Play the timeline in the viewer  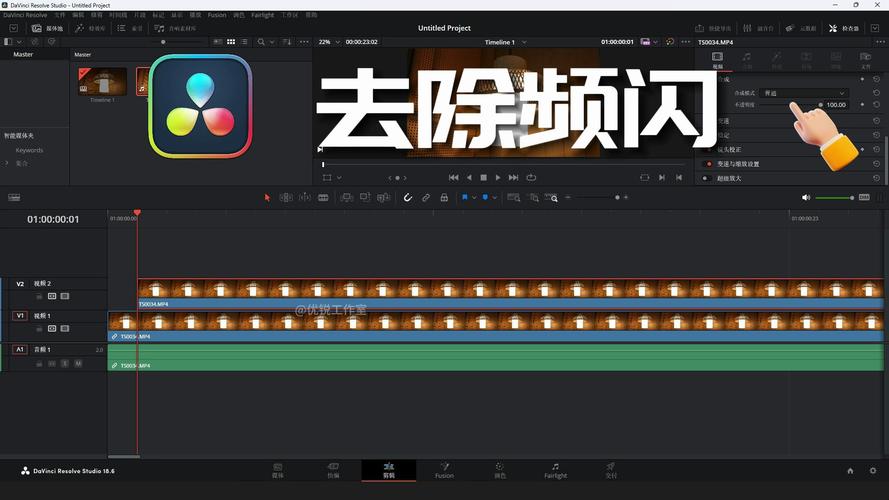click(498, 177)
